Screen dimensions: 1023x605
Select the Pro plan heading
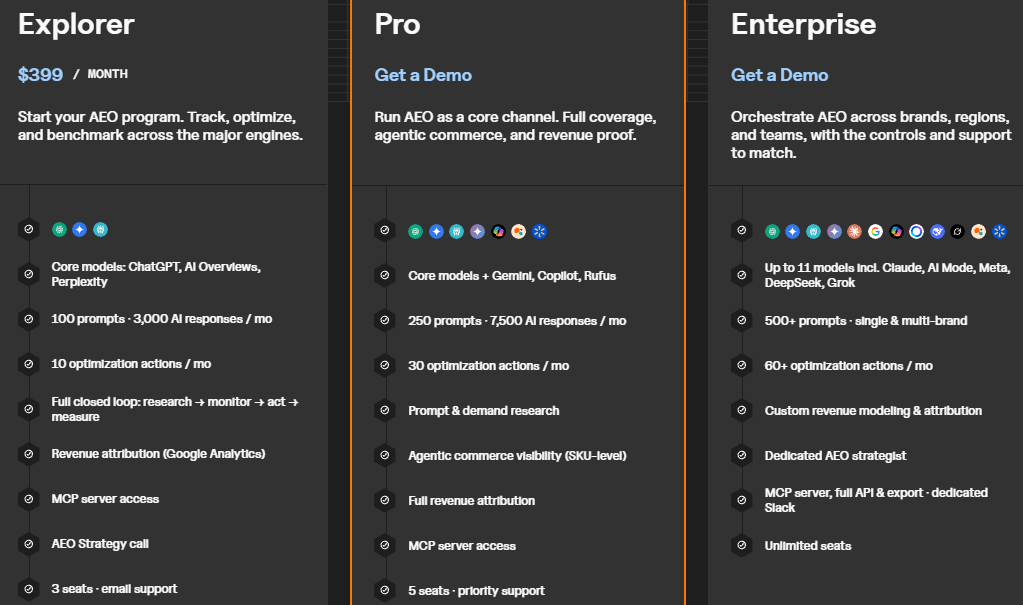tap(397, 25)
